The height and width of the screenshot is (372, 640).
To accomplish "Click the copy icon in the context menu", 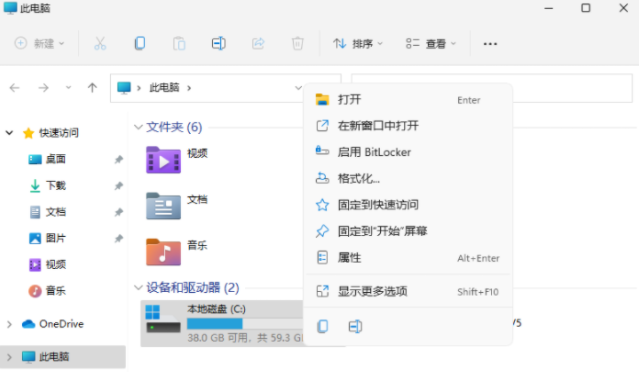I will pyautogui.click(x=322, y=326).
